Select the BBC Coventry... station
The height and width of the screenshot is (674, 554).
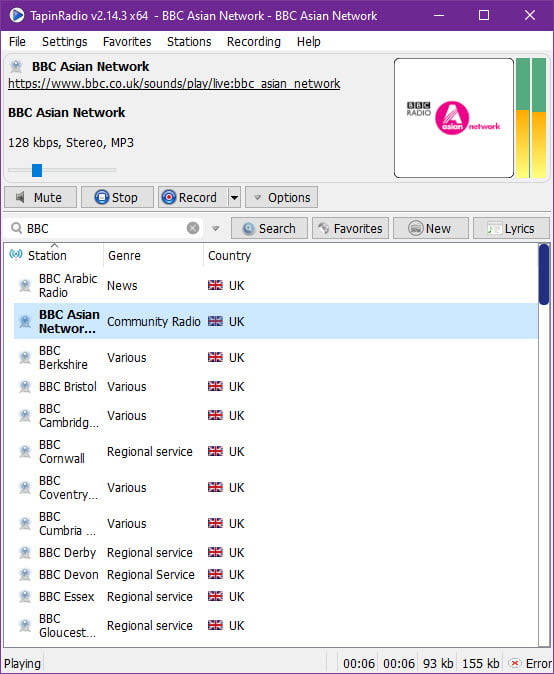pyautogui.click(x=275, y=487)
